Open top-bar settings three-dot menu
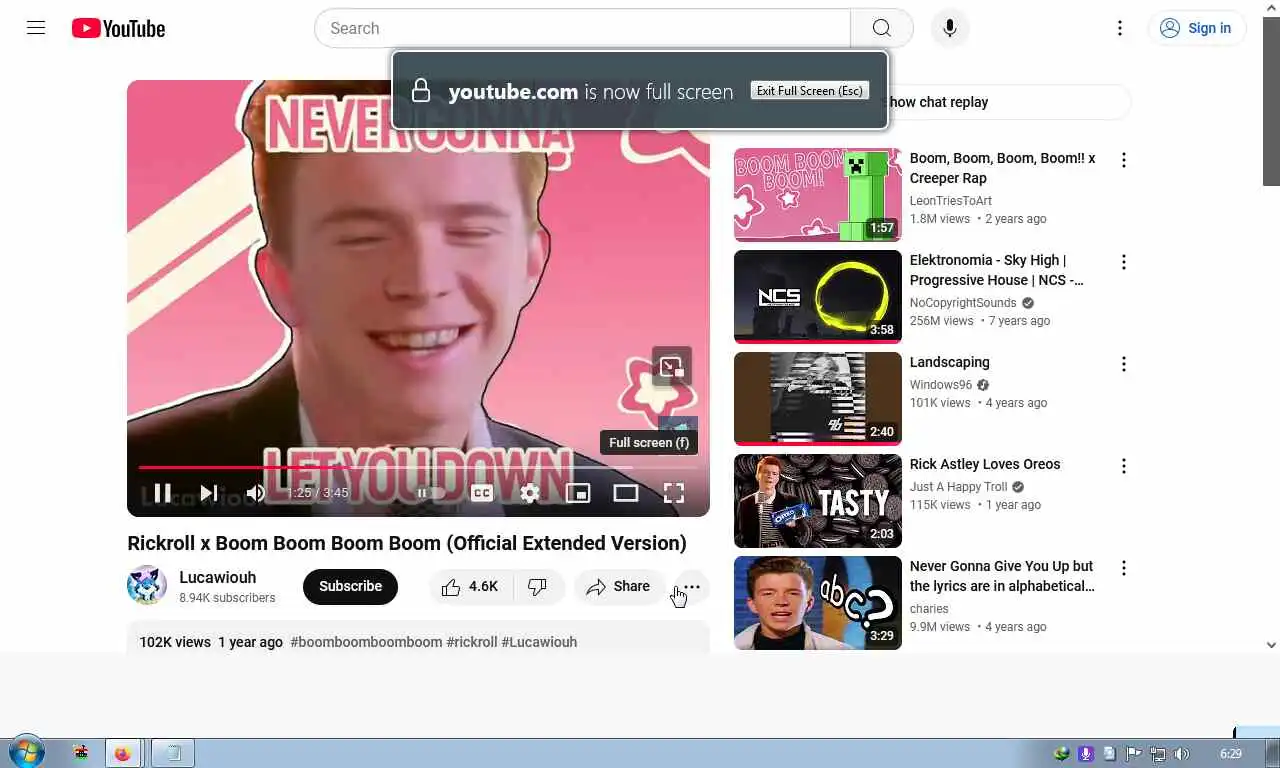The height and width of the screenshot is (768, 1280). (x=1120, y=28)
